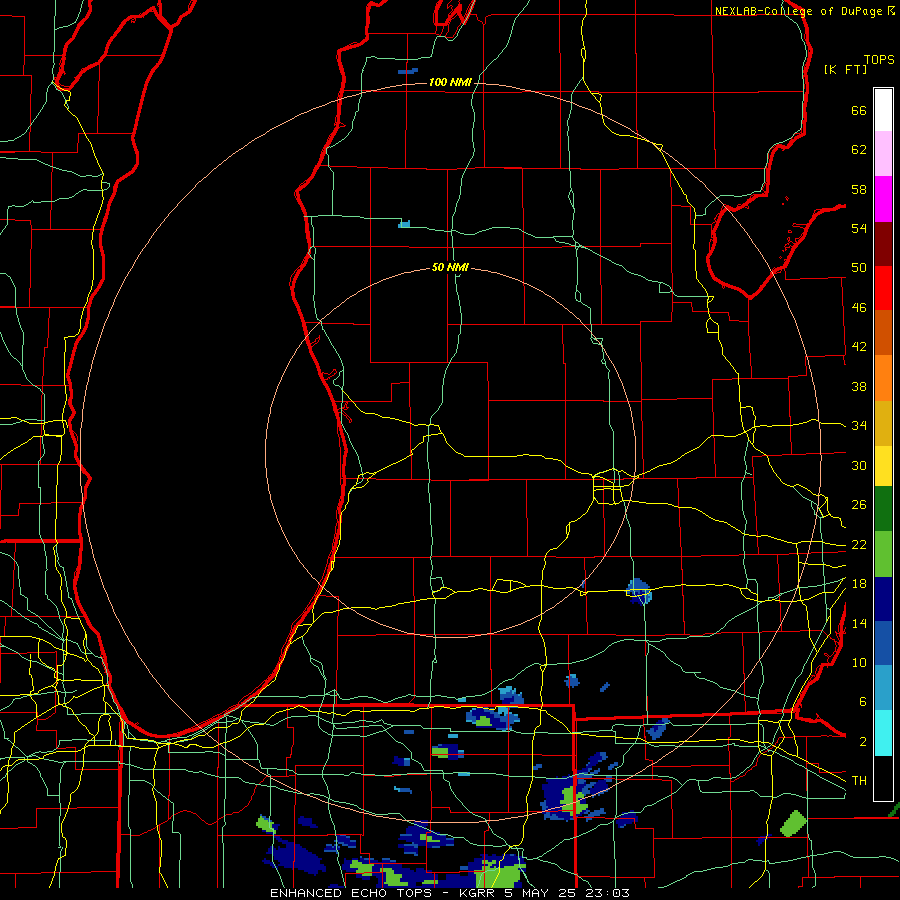This screenshot has width=900, height=900.
Task: Click the bright orange legend swatch
Action: [x=883, y=378]
